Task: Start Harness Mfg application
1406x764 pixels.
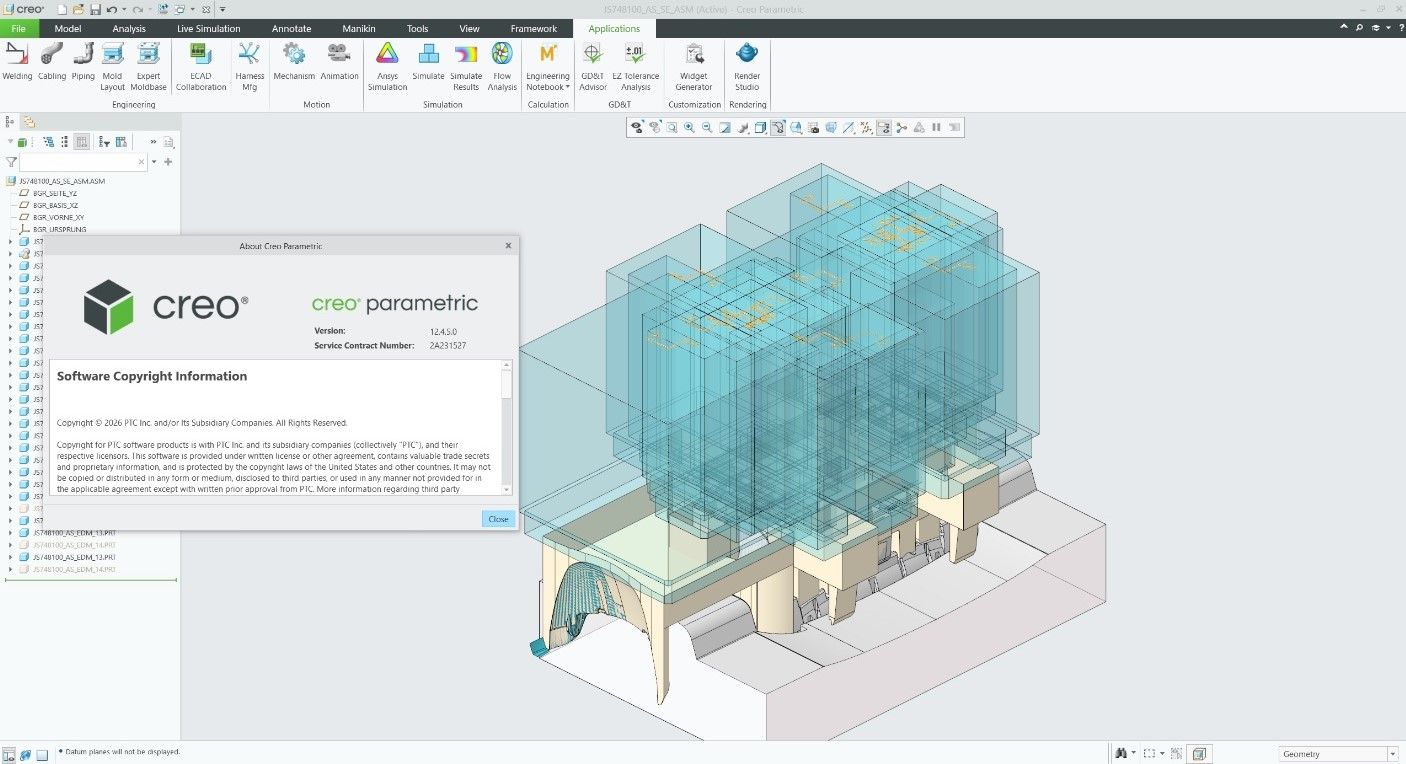Action: [250, 67]
